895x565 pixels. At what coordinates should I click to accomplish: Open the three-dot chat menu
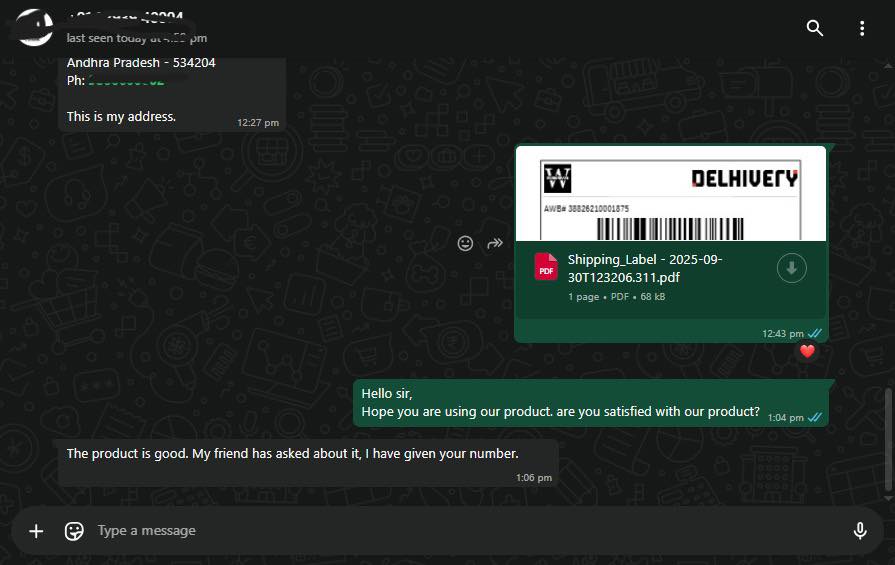[x=862, y=28]
